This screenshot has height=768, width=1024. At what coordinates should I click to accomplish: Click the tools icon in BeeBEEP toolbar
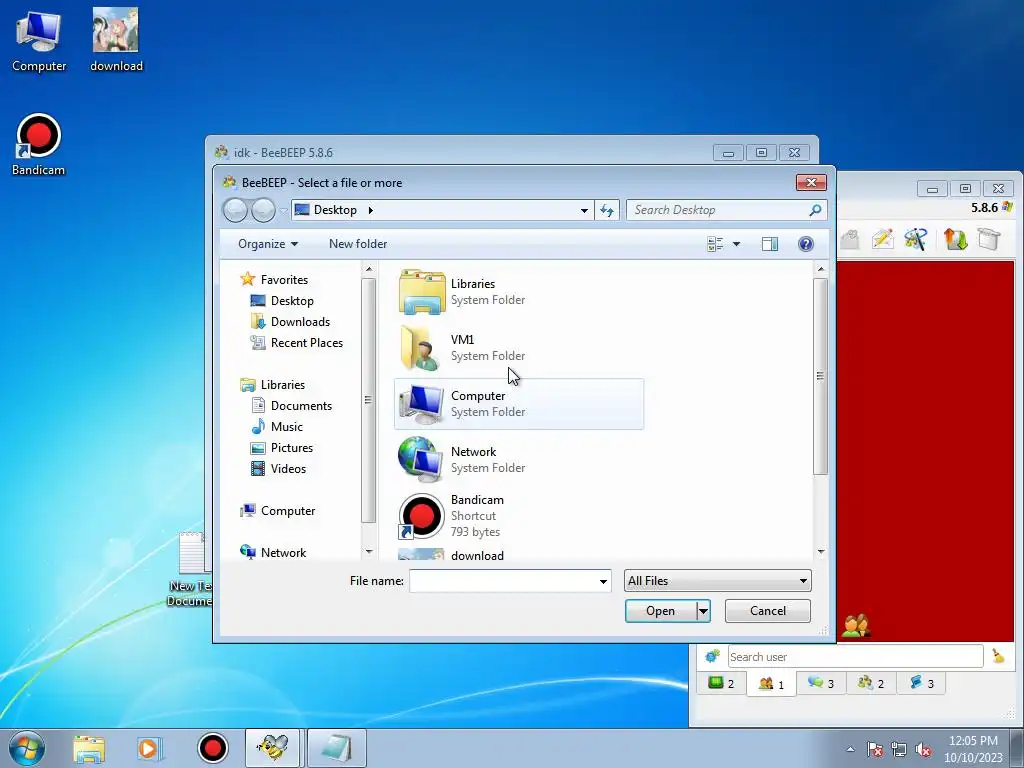916,239
